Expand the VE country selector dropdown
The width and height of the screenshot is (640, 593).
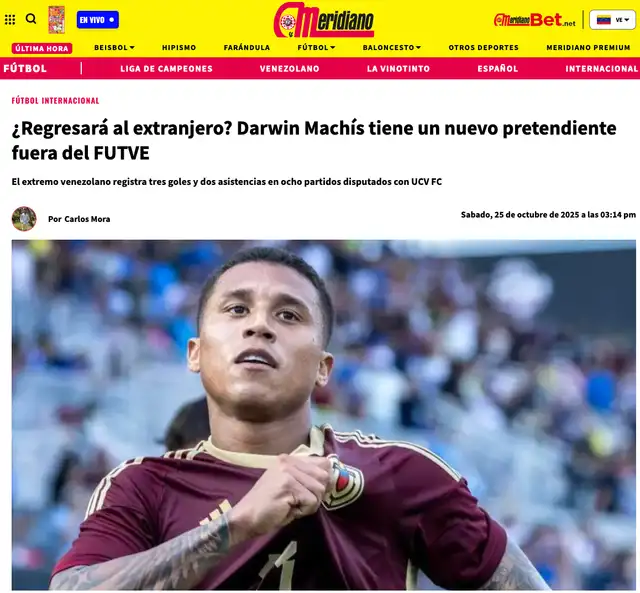click(612, 20)
